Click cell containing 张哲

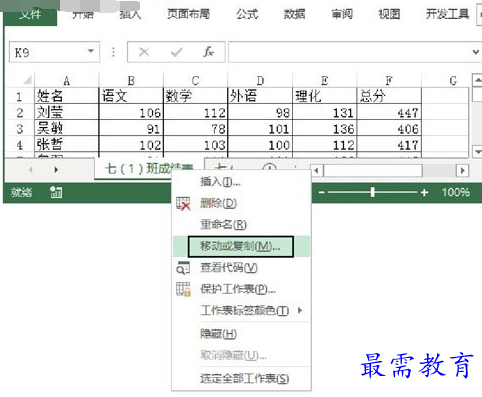pyautogui.click(x=67, y=145)
